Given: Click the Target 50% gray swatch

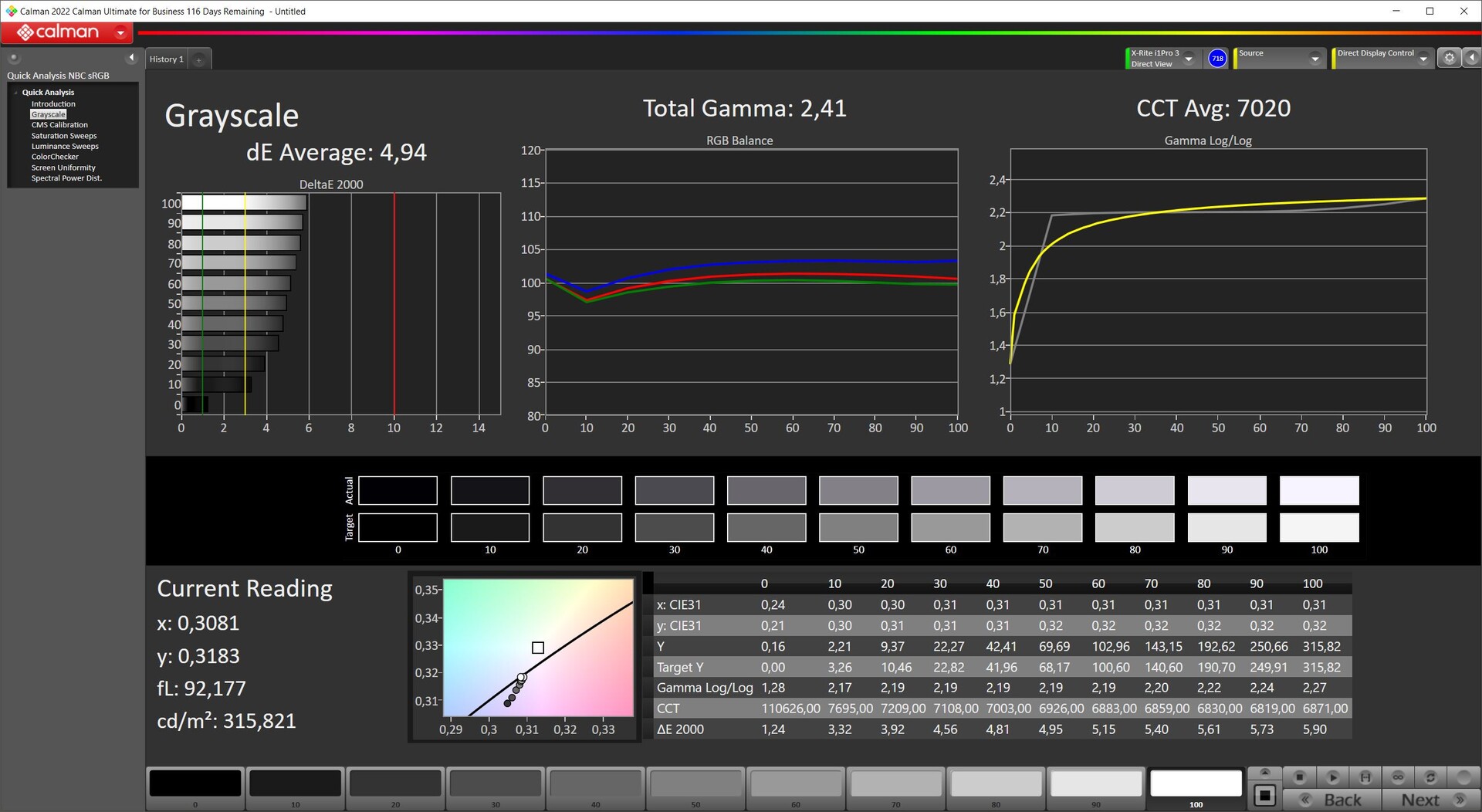Looking at the screenshot, I should (858, 528).
